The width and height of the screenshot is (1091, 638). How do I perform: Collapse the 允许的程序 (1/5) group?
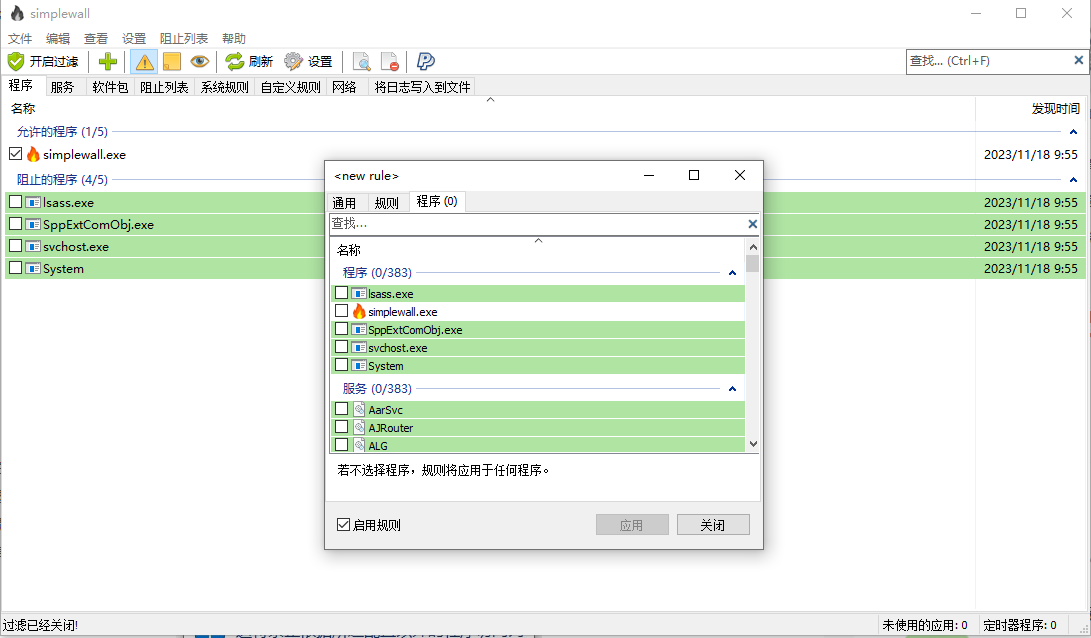click(1074, 132)
